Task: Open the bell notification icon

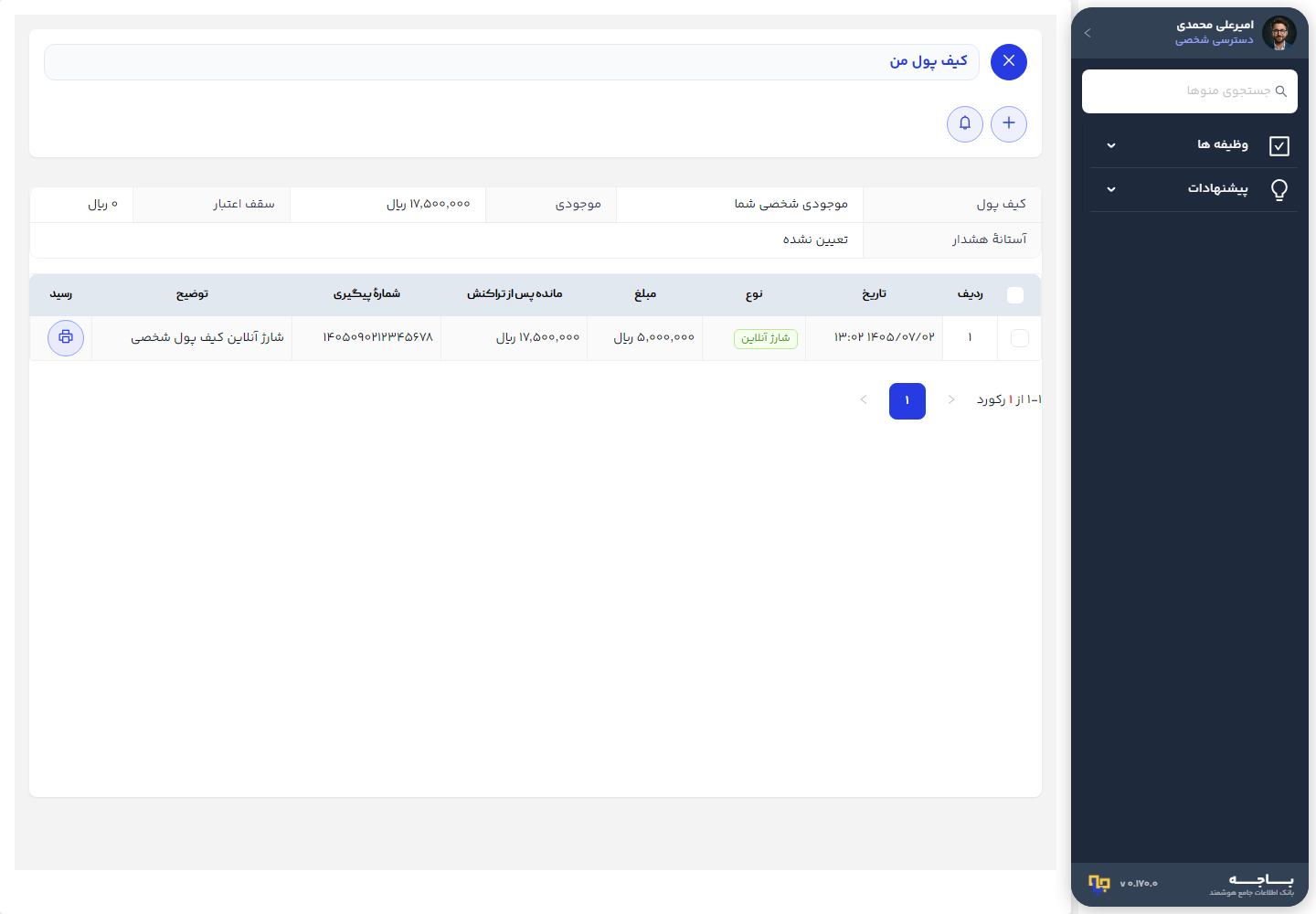Action: (965, 124)
